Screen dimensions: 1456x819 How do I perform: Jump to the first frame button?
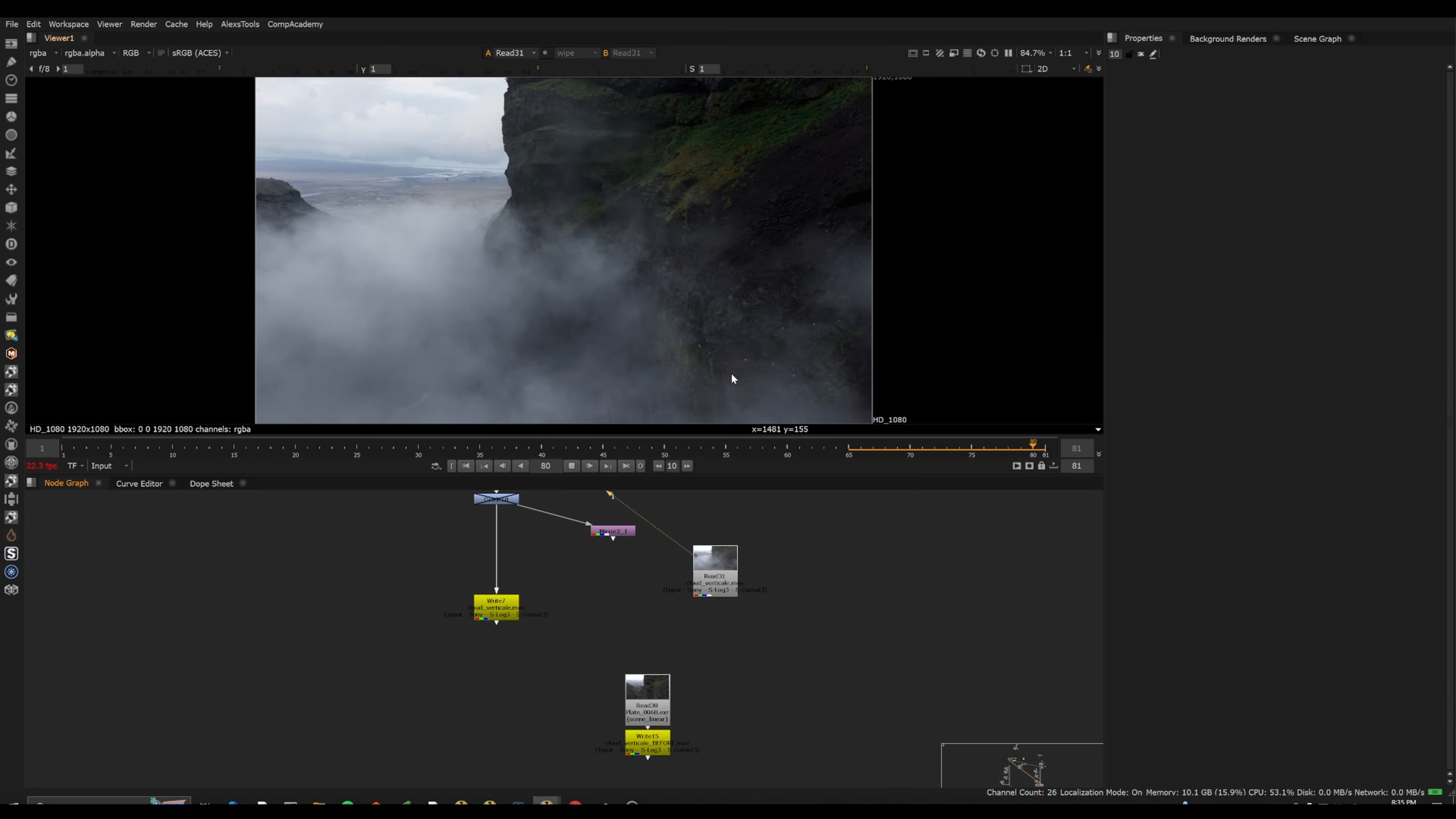click(x=466, y=466)
